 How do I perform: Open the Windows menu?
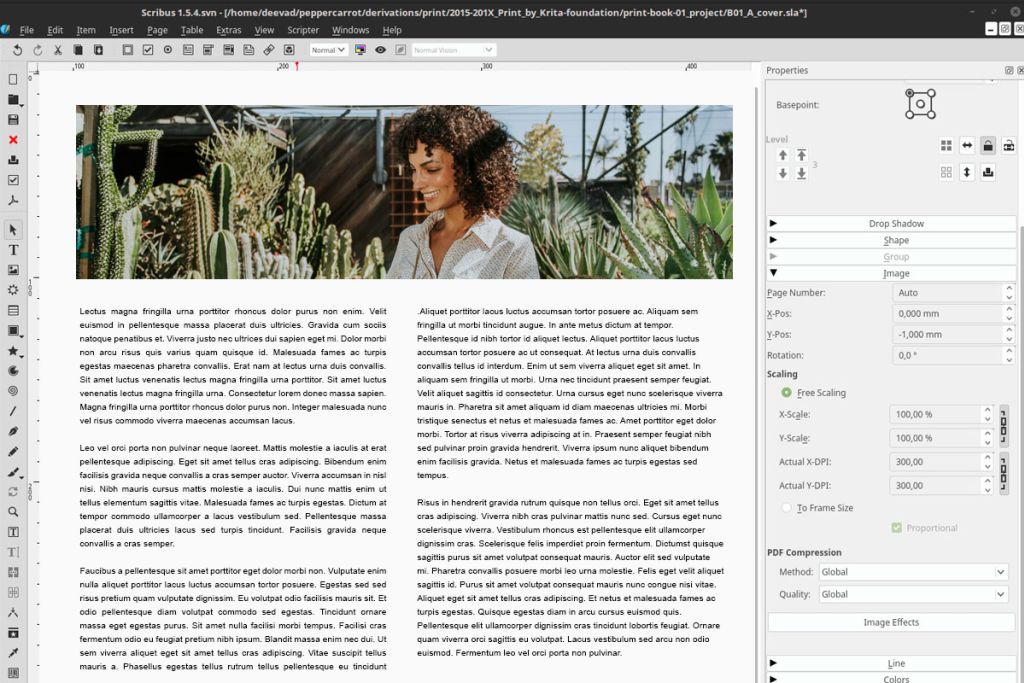pos(351,30)
